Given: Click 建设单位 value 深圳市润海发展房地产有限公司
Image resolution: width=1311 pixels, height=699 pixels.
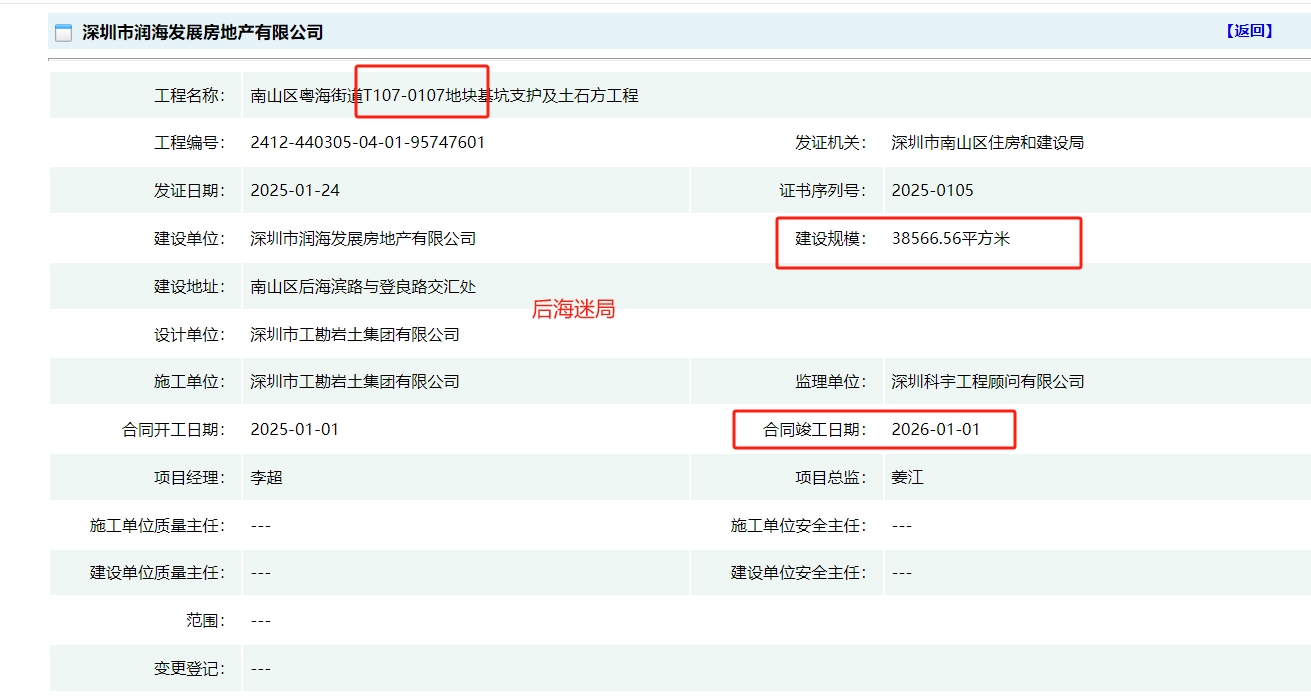Looking at the screenshot, I should [x=363, y=239].
